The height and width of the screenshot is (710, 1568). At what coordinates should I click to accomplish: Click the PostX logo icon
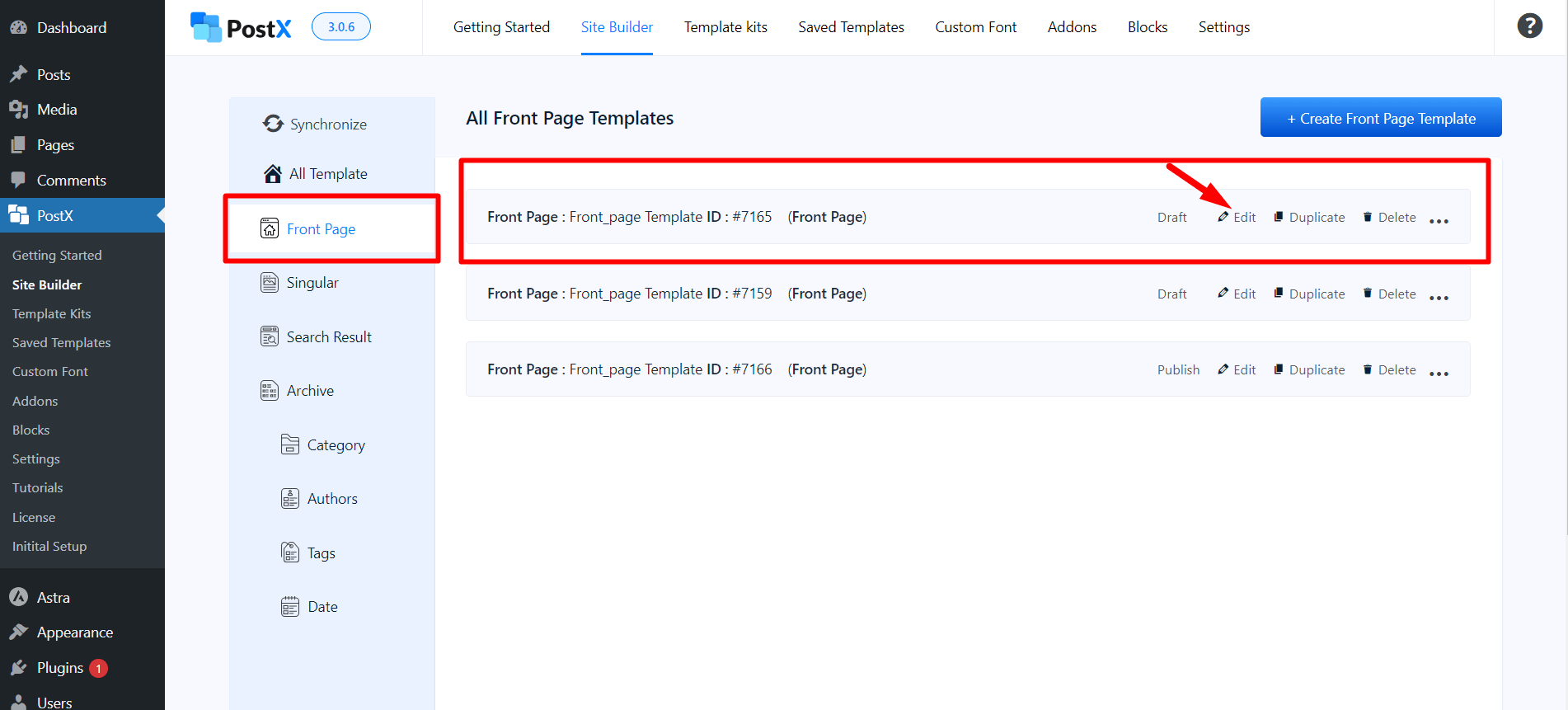tap(206, 27)
